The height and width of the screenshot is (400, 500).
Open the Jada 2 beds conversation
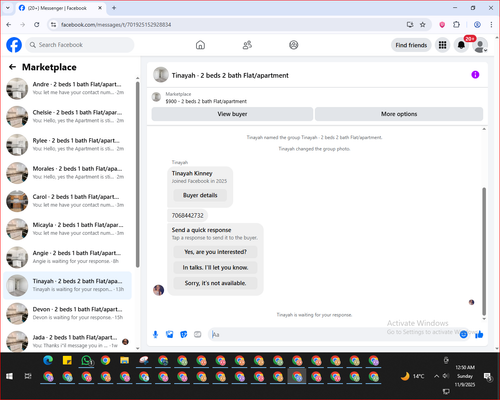[68, 341]
